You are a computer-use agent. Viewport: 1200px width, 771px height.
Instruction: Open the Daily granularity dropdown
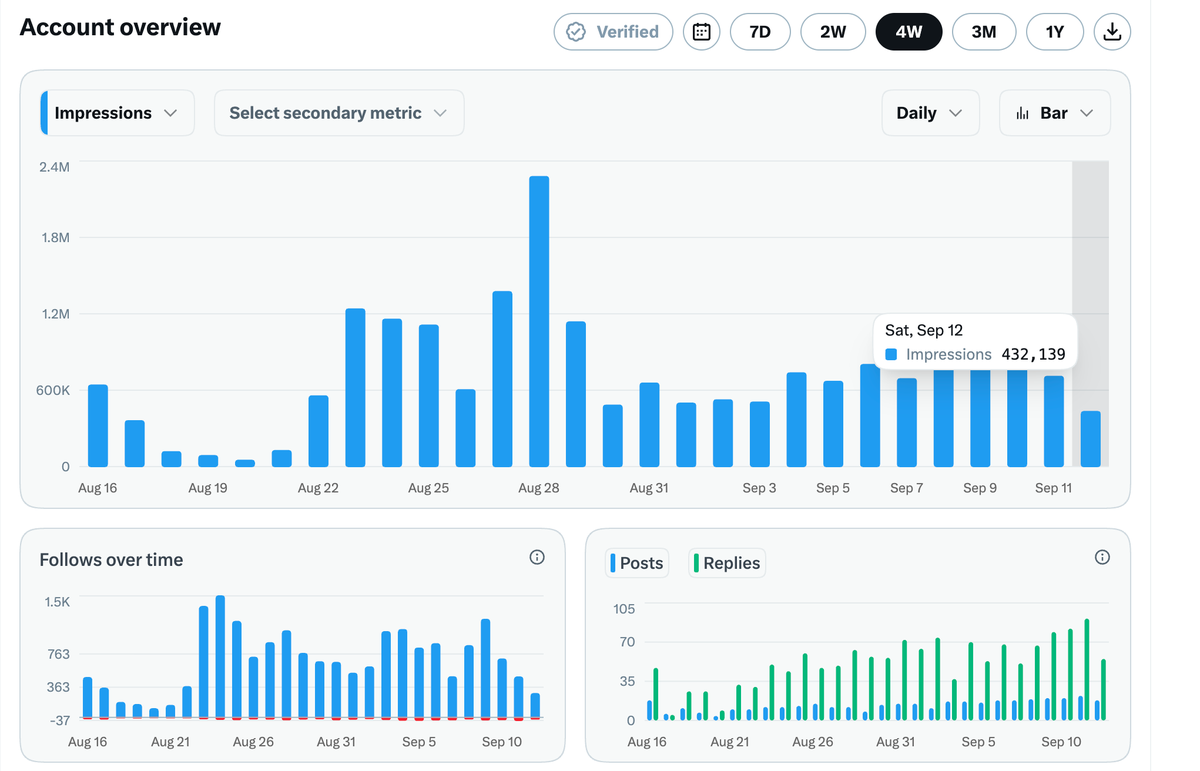point(930,113)
